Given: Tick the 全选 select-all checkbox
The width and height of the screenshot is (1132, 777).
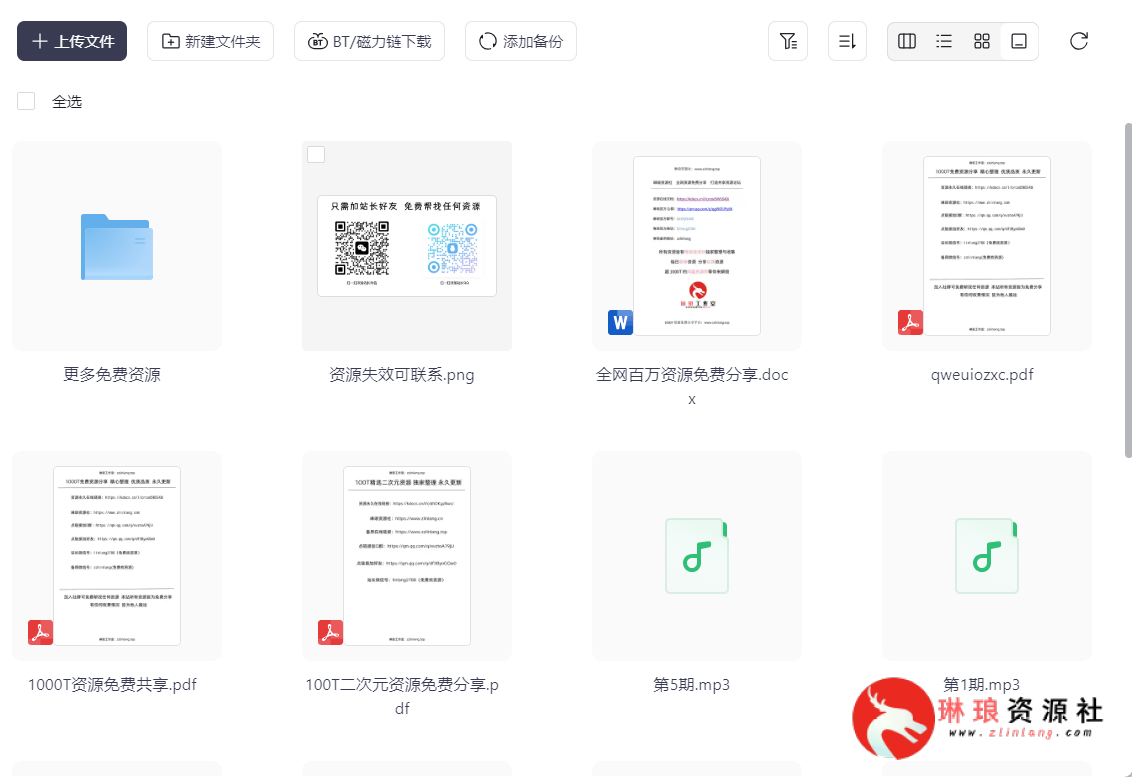Looking at the screenshot, I should [x=26, y=101].
